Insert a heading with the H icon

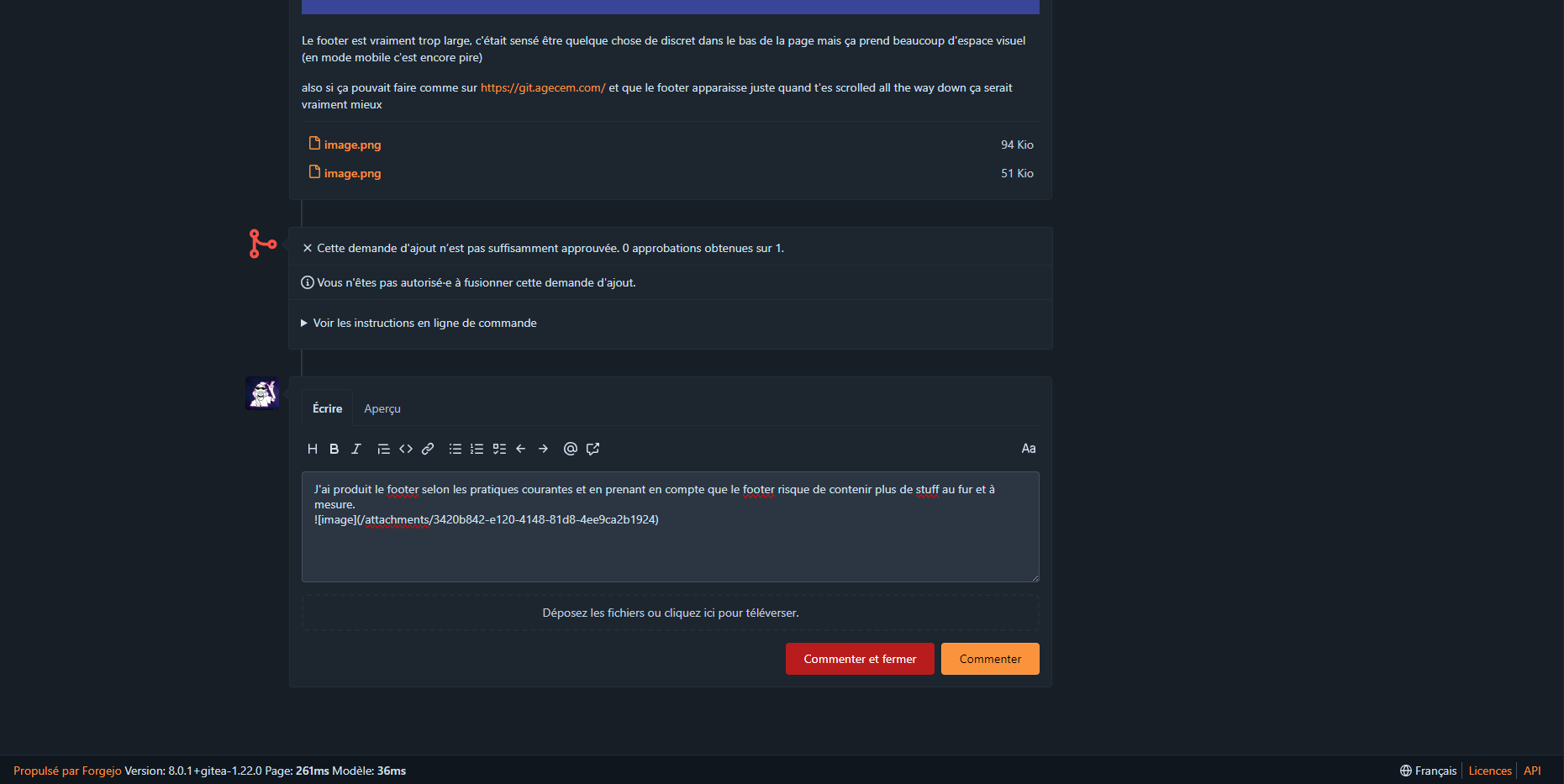coord(313,449)
